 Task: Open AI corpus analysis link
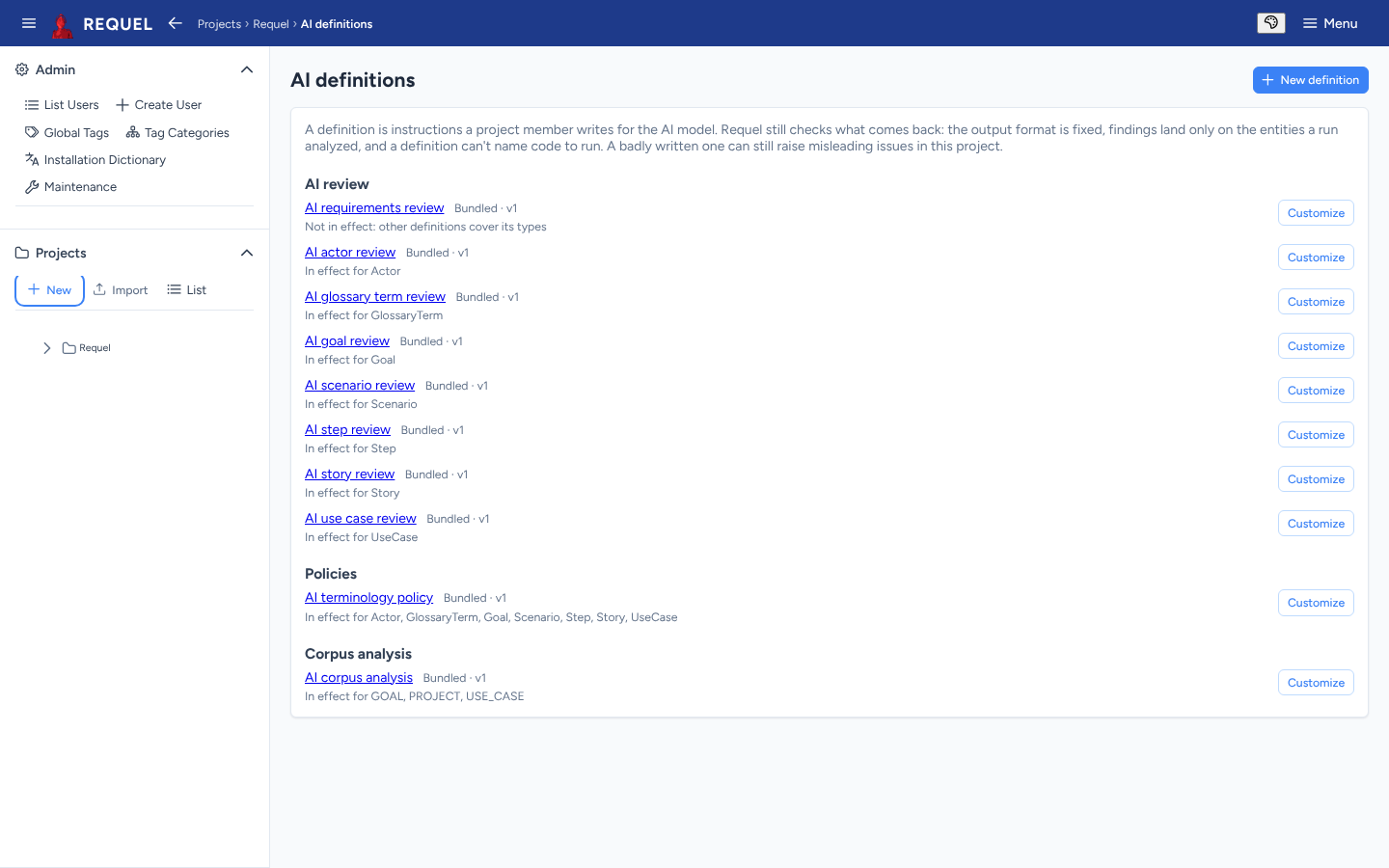pyautogui.click(x=359, y=678)
